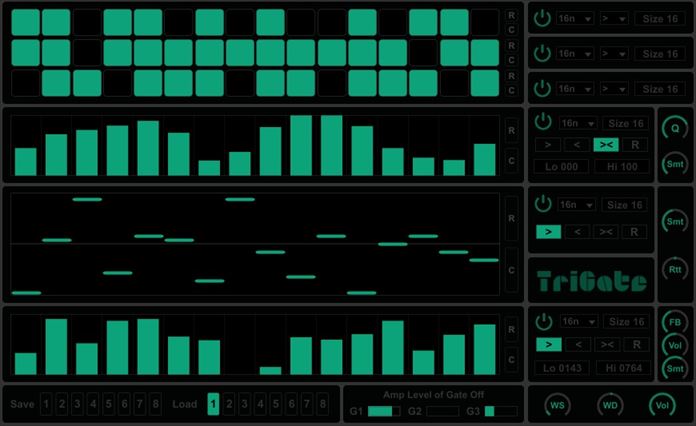Click the Rtt knob

(x=675, y=267)
